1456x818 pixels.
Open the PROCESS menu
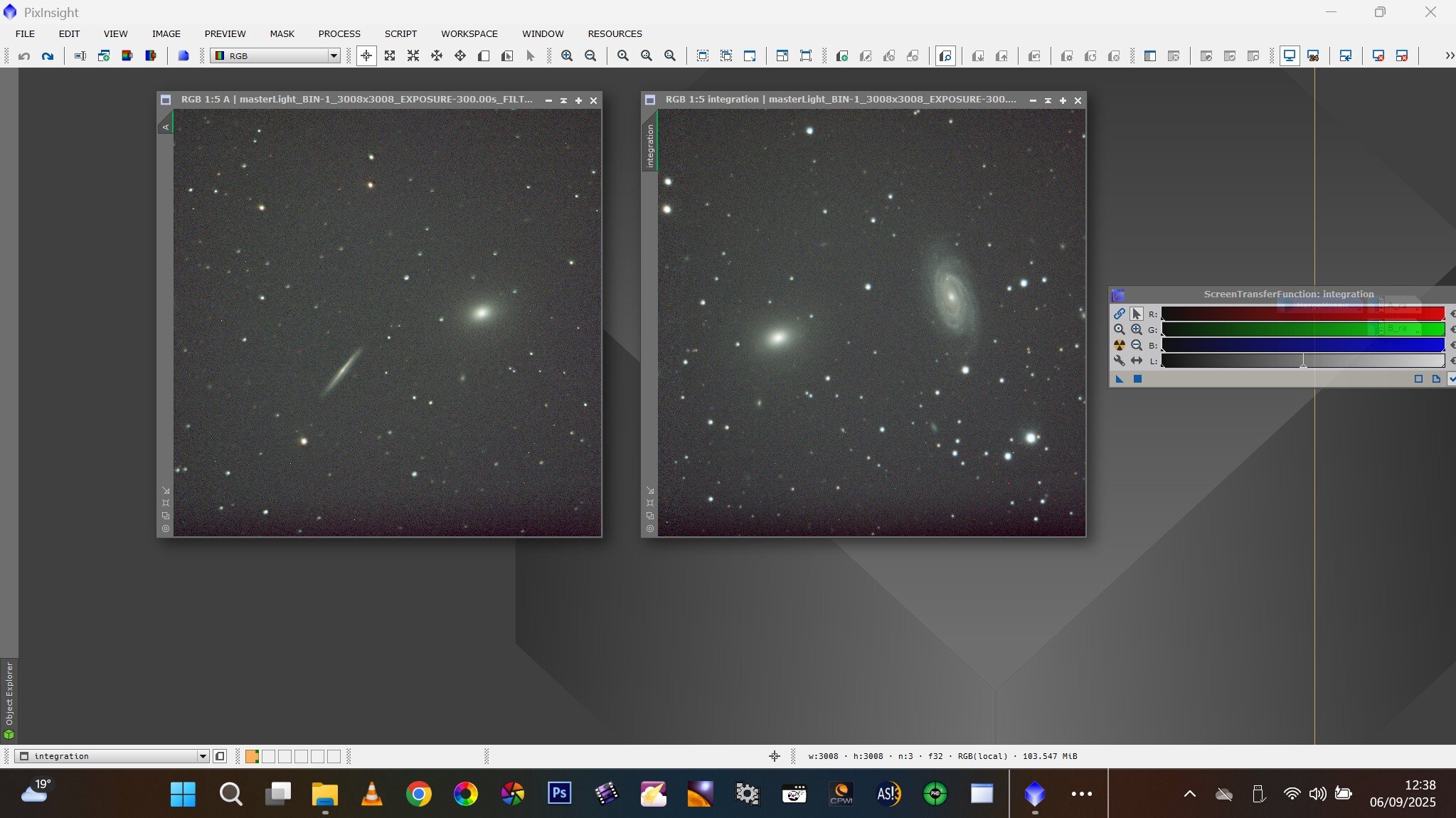click(x=339, y=33)
